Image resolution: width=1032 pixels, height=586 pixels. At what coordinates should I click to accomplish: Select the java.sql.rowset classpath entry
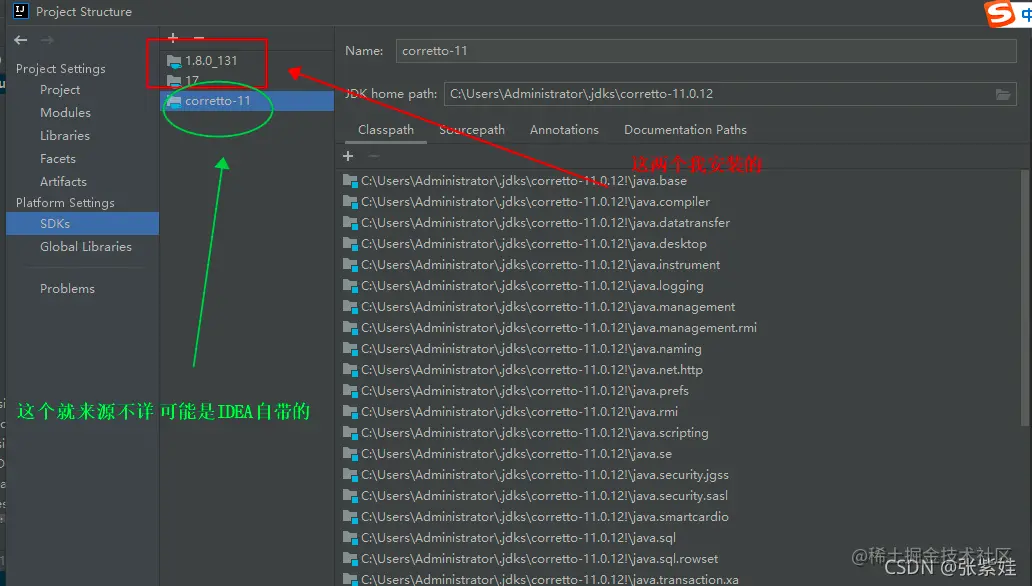pyautogui.click(x=530, y=559)
